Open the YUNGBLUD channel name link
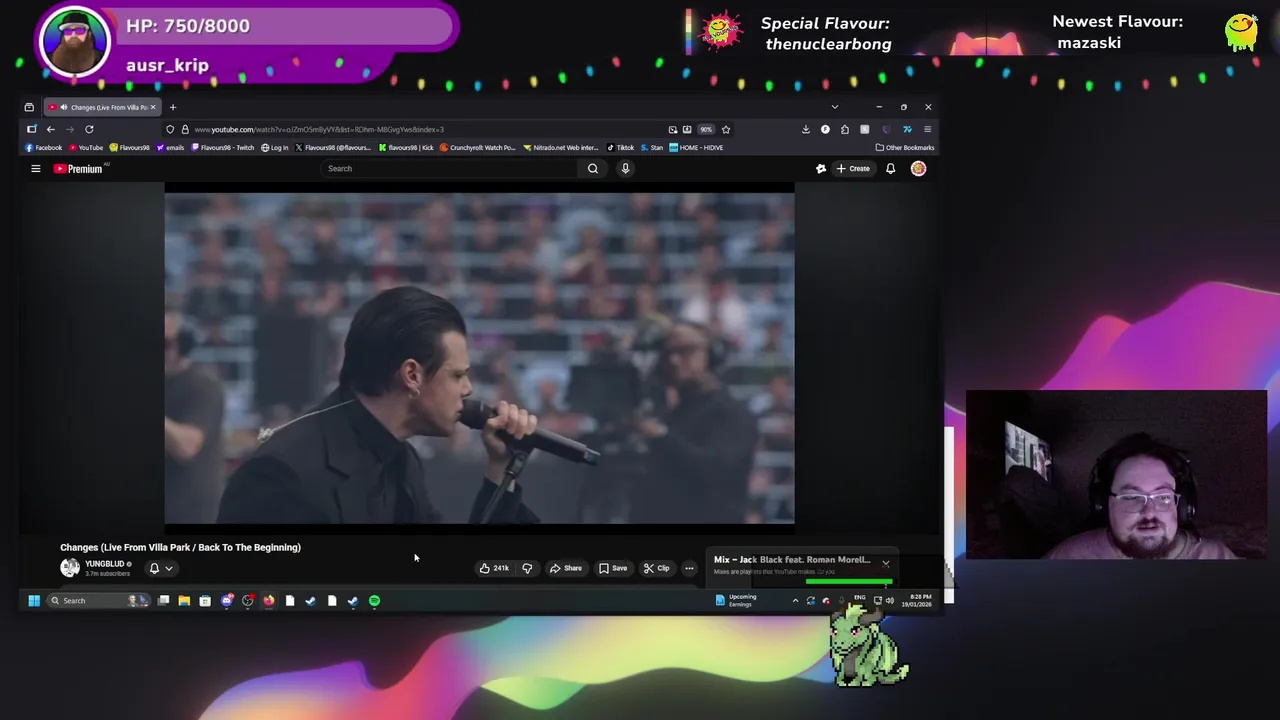Image resolution: width=1280 pixels, height=720 pixels. [x=104, y=564]
